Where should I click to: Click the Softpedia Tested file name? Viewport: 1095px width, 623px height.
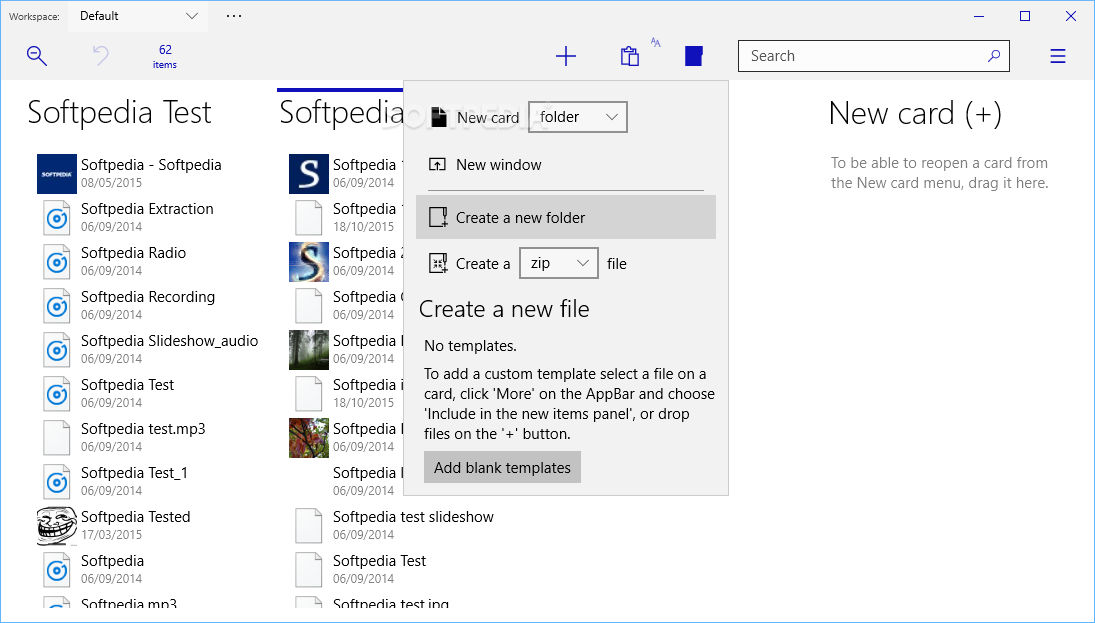(x=135, y=517)
